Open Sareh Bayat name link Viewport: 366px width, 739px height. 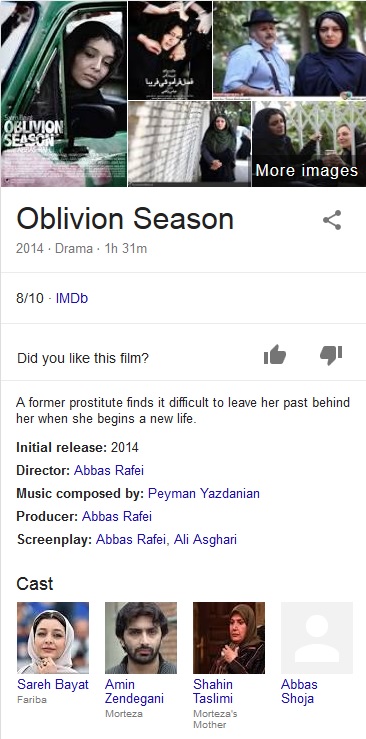pos(53,684)
